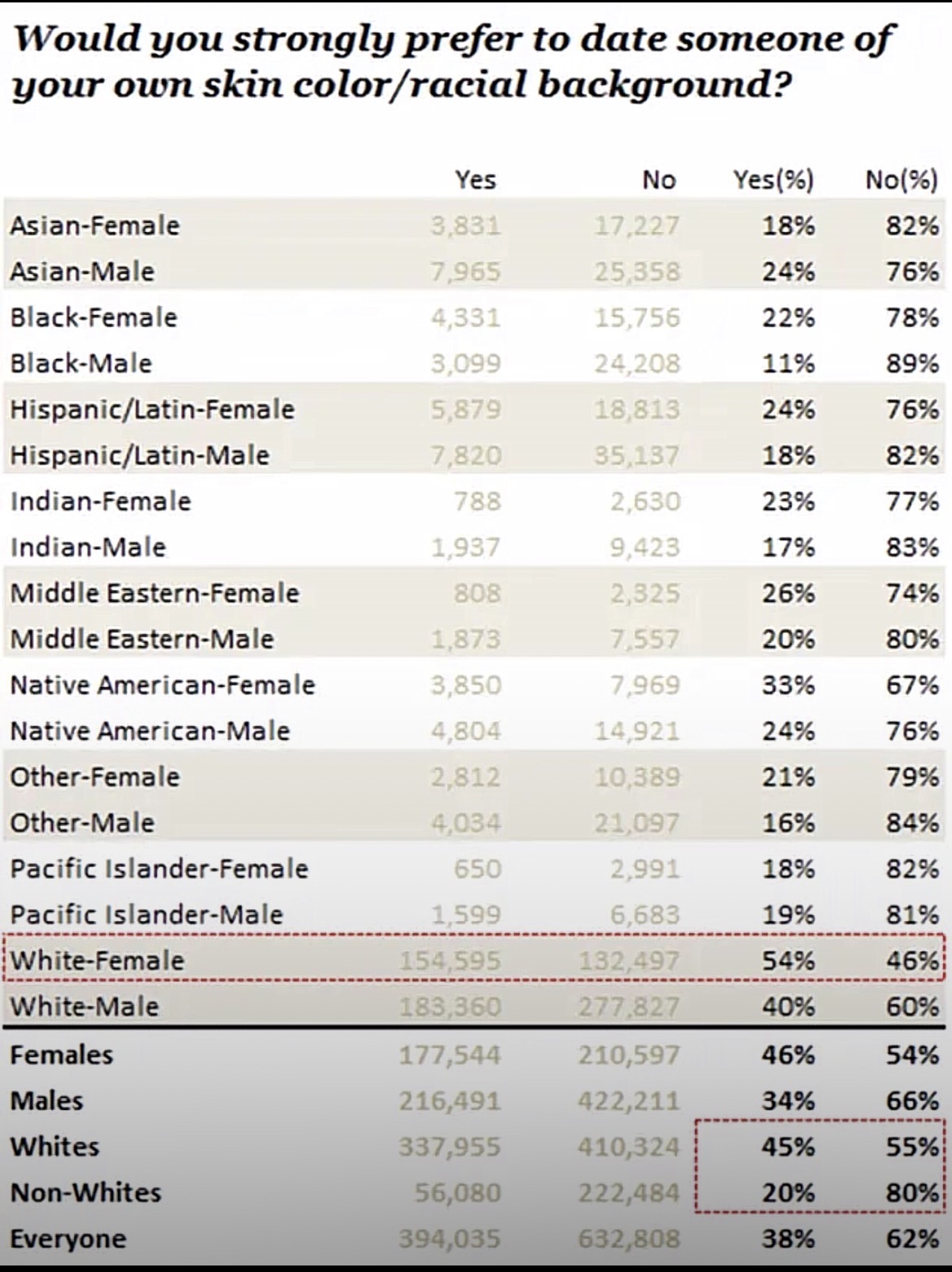Click the Asian-Female row label
Screen dimensions: 952x1272
coord(95,225)
